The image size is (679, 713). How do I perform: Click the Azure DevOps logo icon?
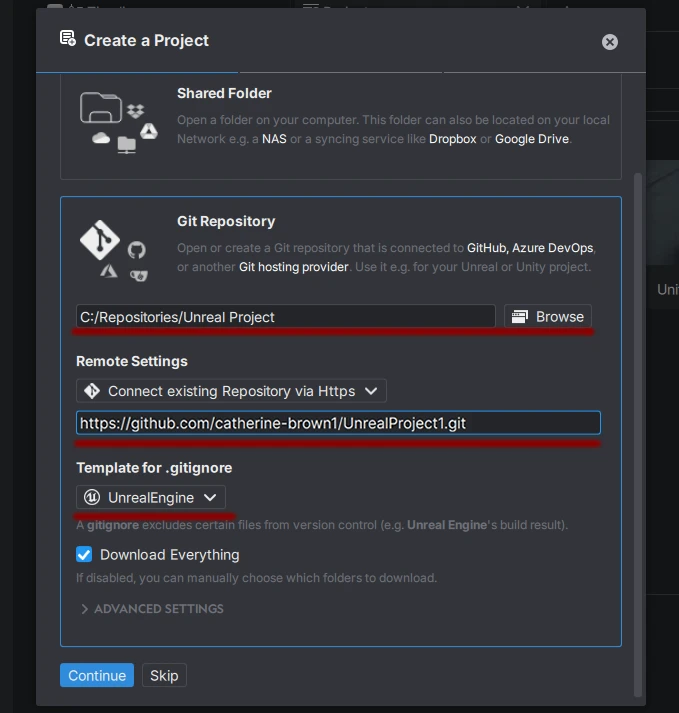click(x=109, y=271)
